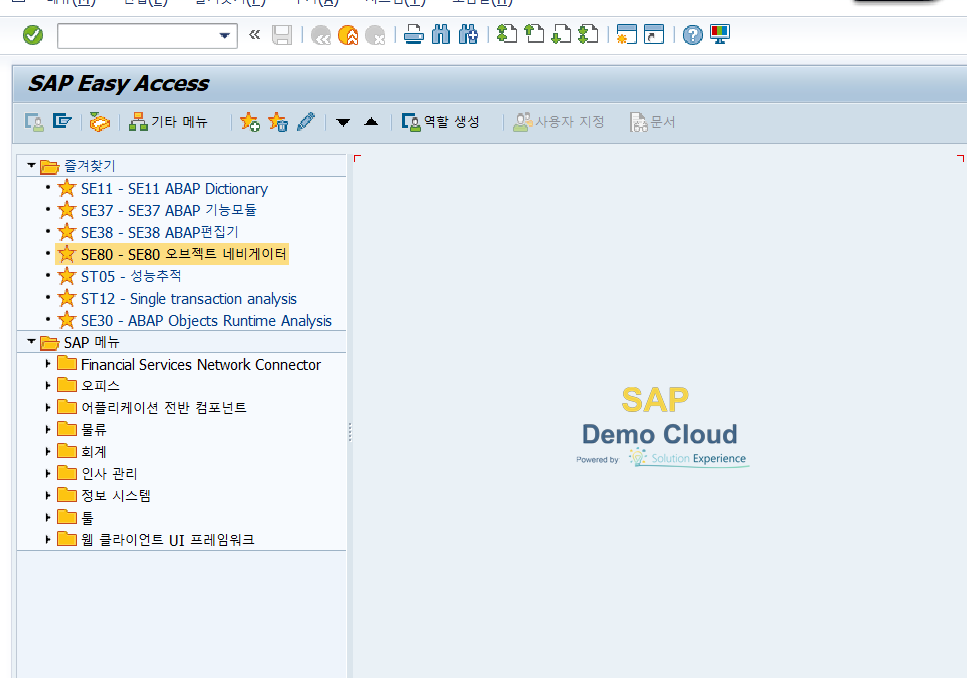Collapse the 즐겨찾기 favorites folder
The image size is (967, 678).
31,165
